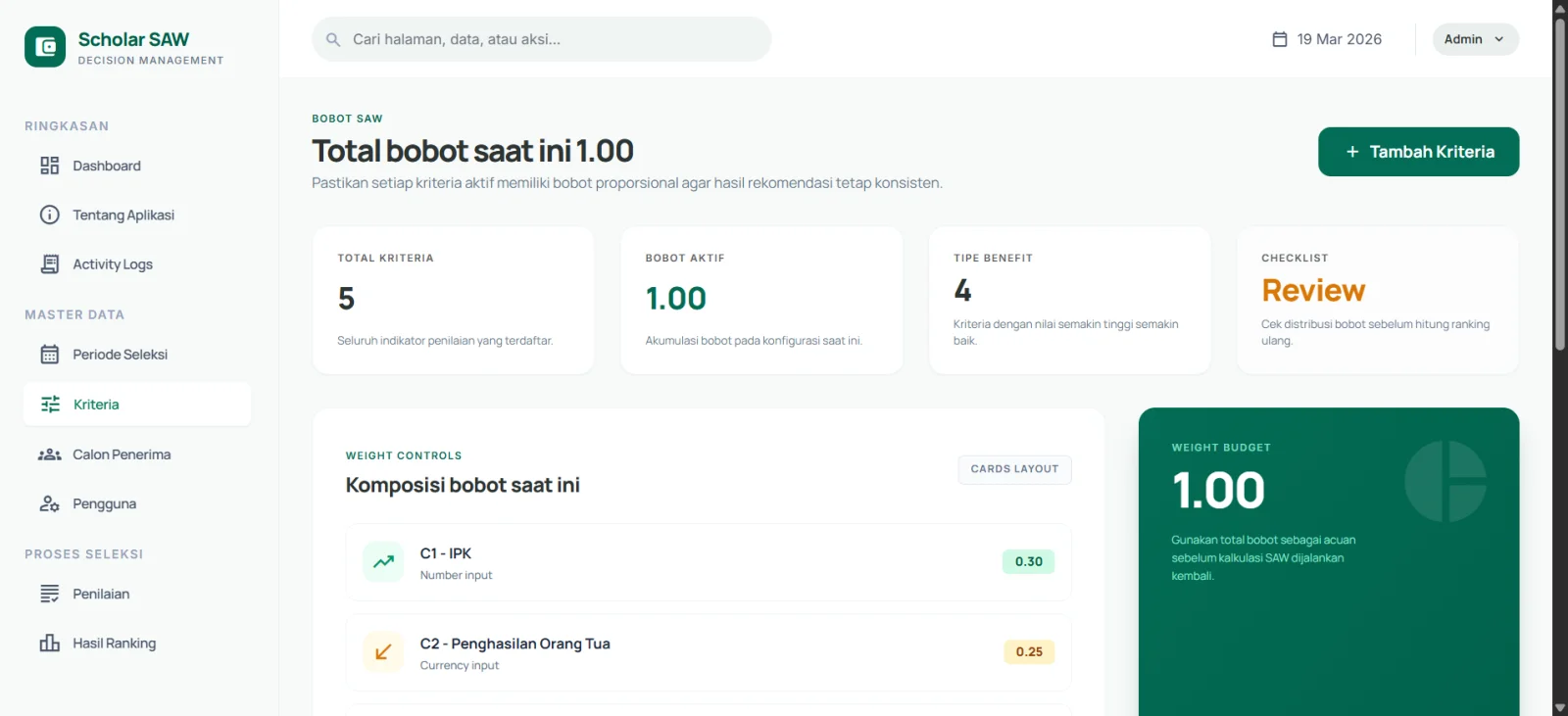Click the Cards Layout button
Screen dimensions: 1568x716
(1014, 469)
